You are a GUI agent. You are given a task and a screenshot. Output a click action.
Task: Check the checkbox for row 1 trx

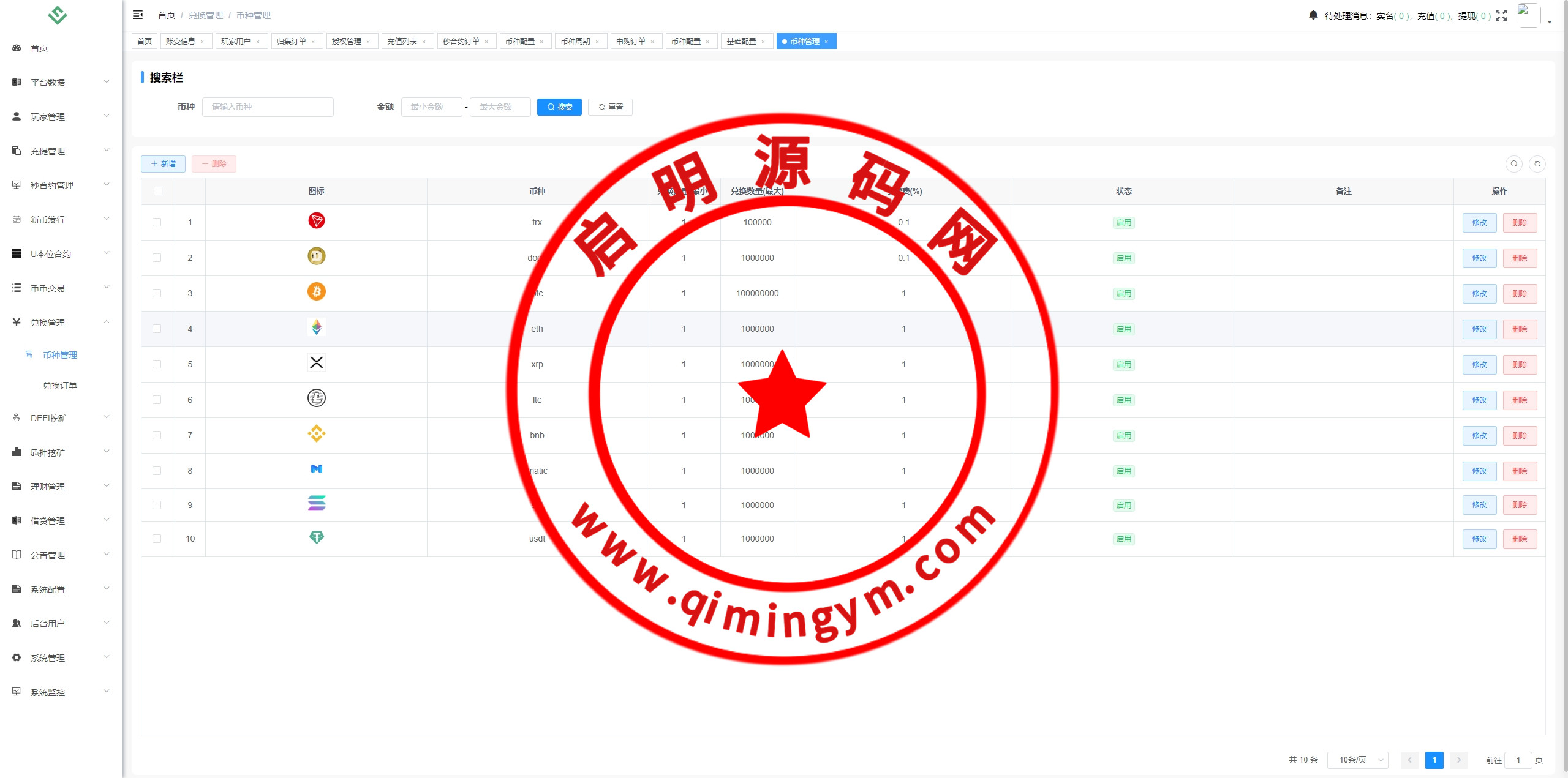(157, 222)
